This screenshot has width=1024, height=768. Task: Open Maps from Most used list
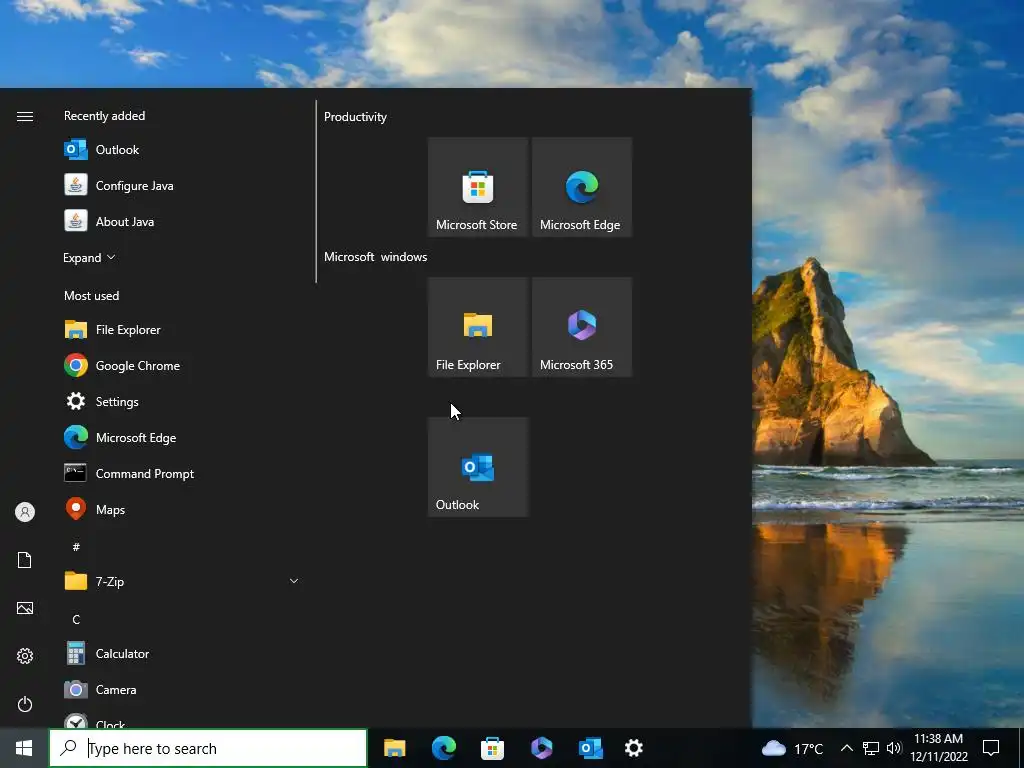pyautogui.click(x=180, y=509)
